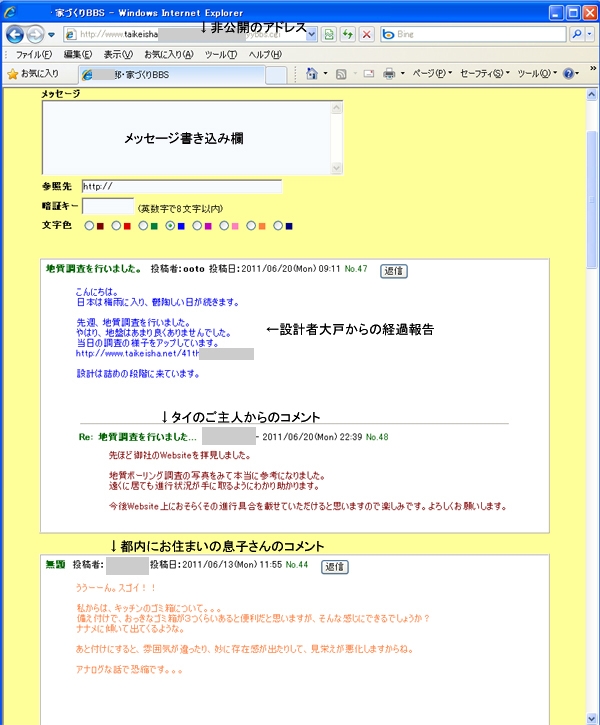Open the ツール(O) command menu

(537, 74)
